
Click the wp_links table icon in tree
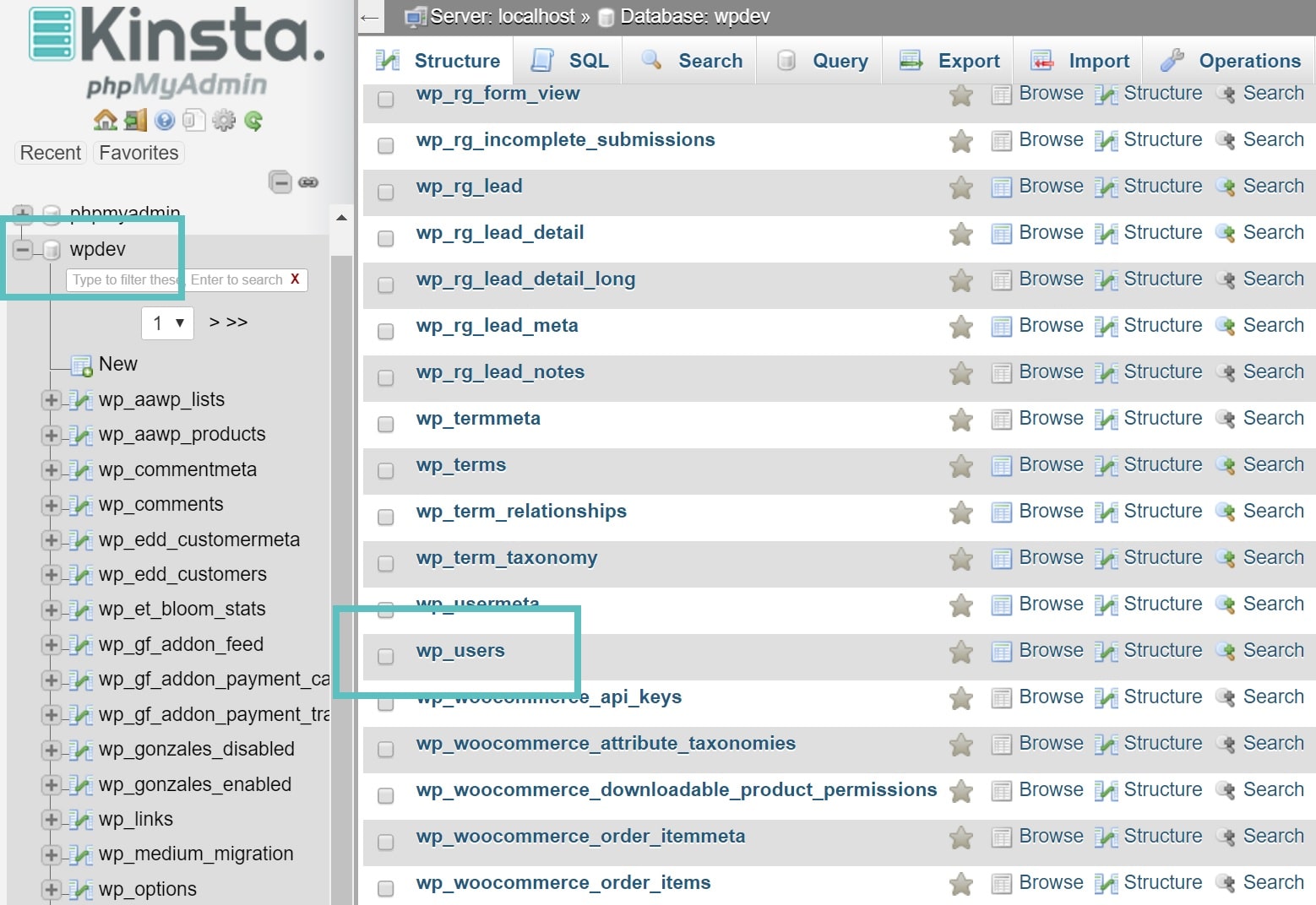(x=82, y=821)
